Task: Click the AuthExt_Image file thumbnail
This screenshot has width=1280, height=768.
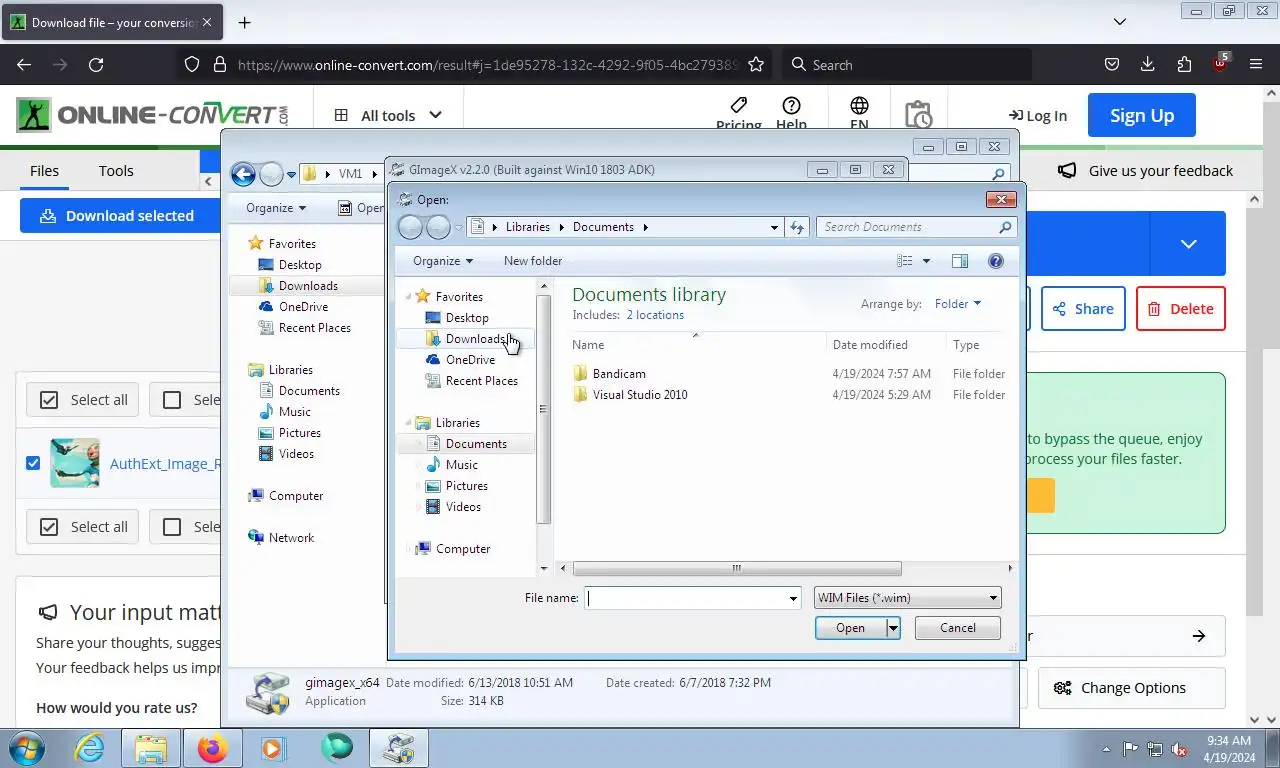Action: [74, 463]
